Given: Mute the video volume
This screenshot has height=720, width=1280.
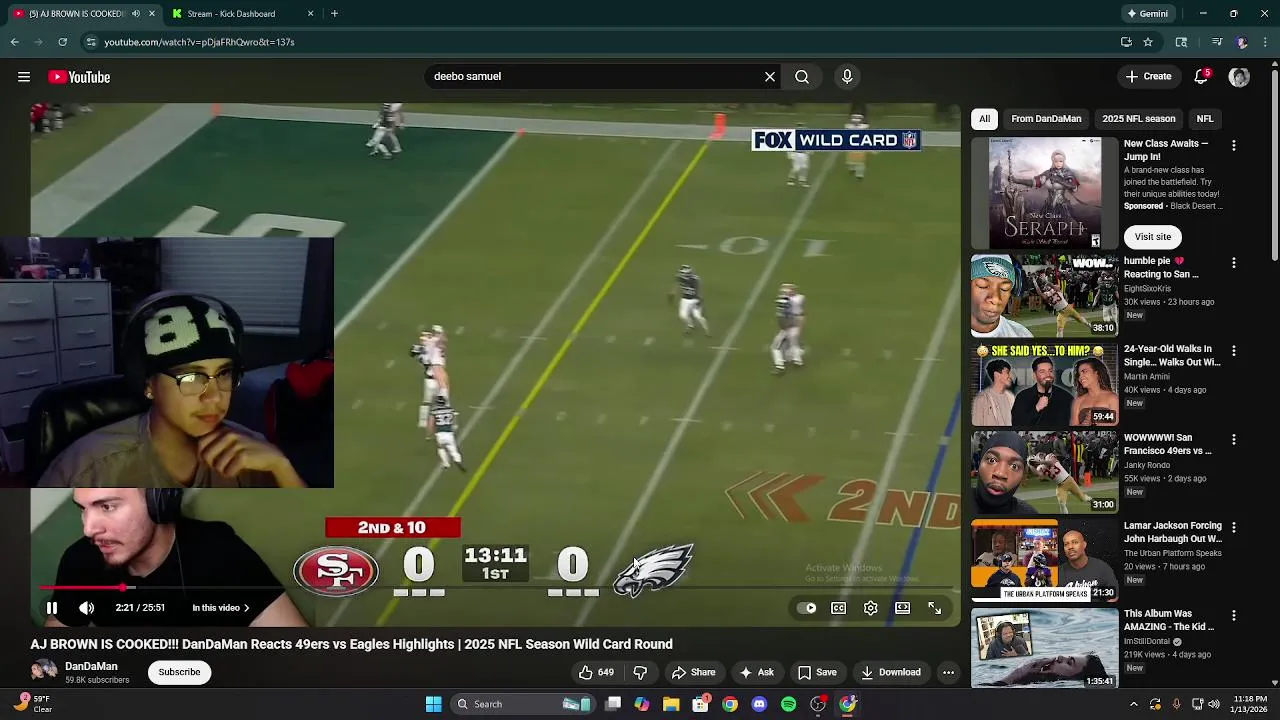Looking at the screenshot, I should click(87, 607).
